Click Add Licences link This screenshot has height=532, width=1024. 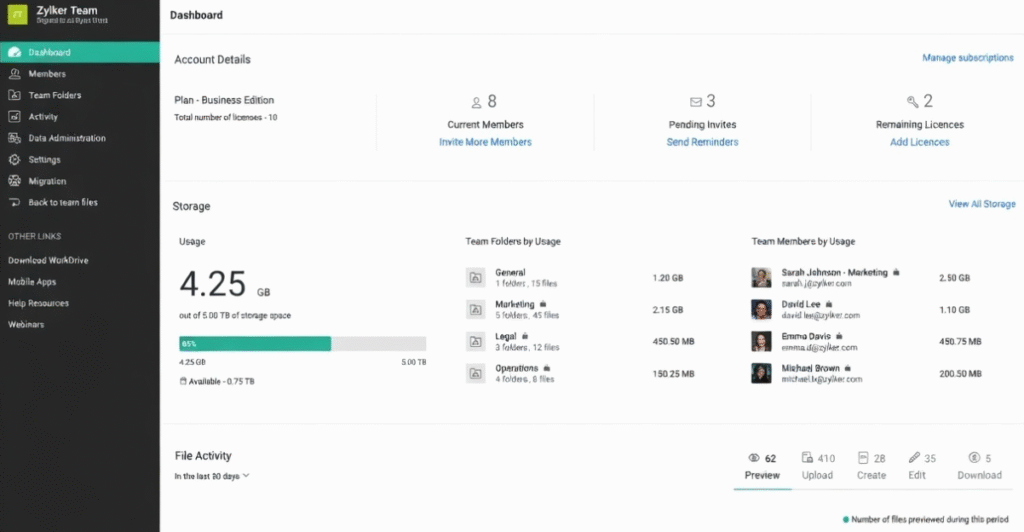point(920,142)
